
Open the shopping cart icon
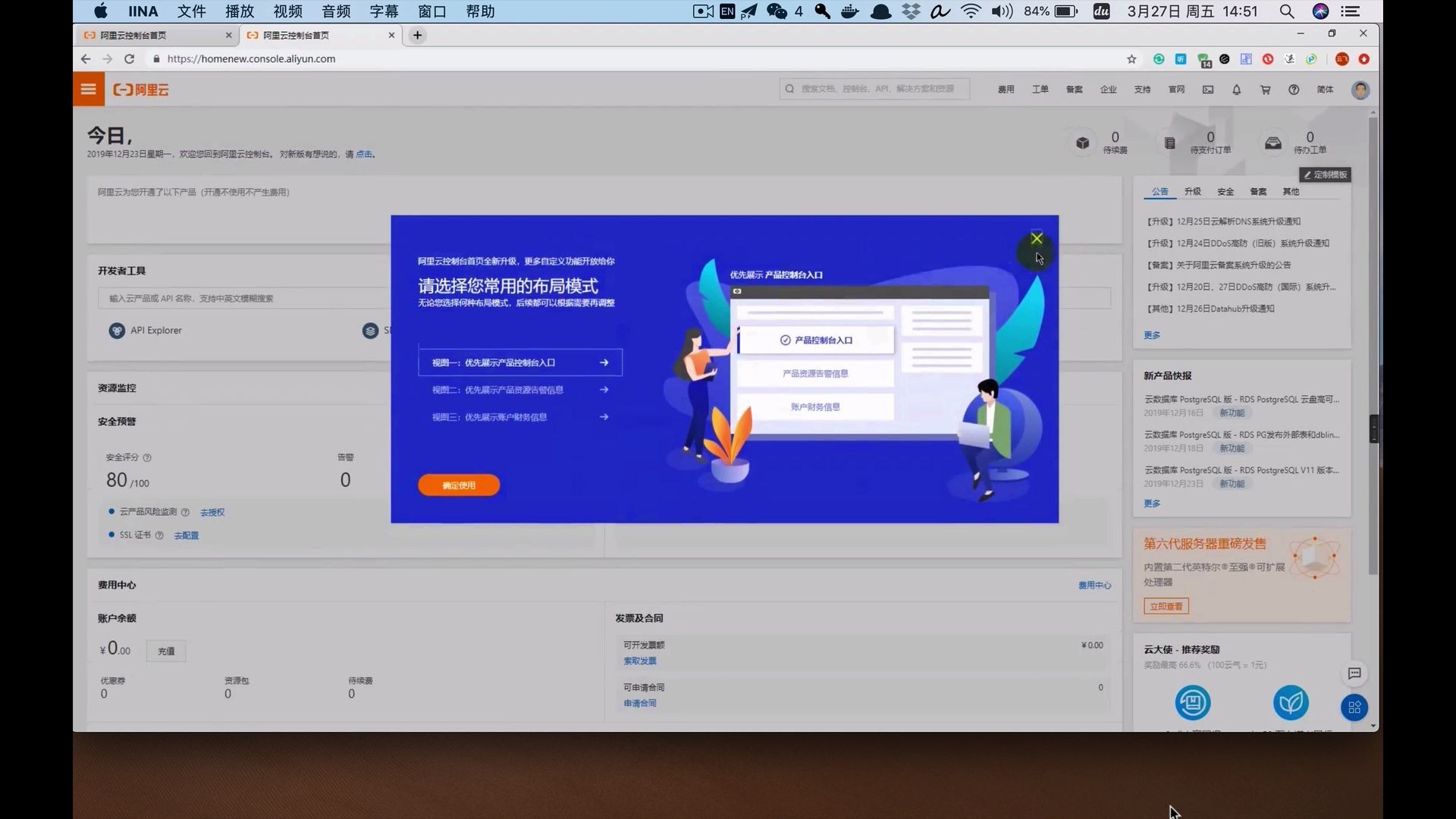[x=1266, y=89]
